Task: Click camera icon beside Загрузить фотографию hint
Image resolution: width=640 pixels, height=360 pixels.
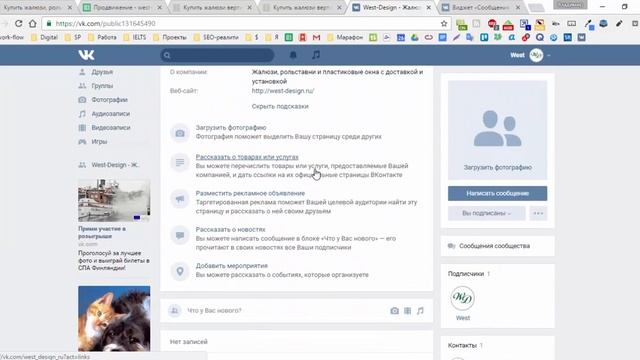Action: 180,133
